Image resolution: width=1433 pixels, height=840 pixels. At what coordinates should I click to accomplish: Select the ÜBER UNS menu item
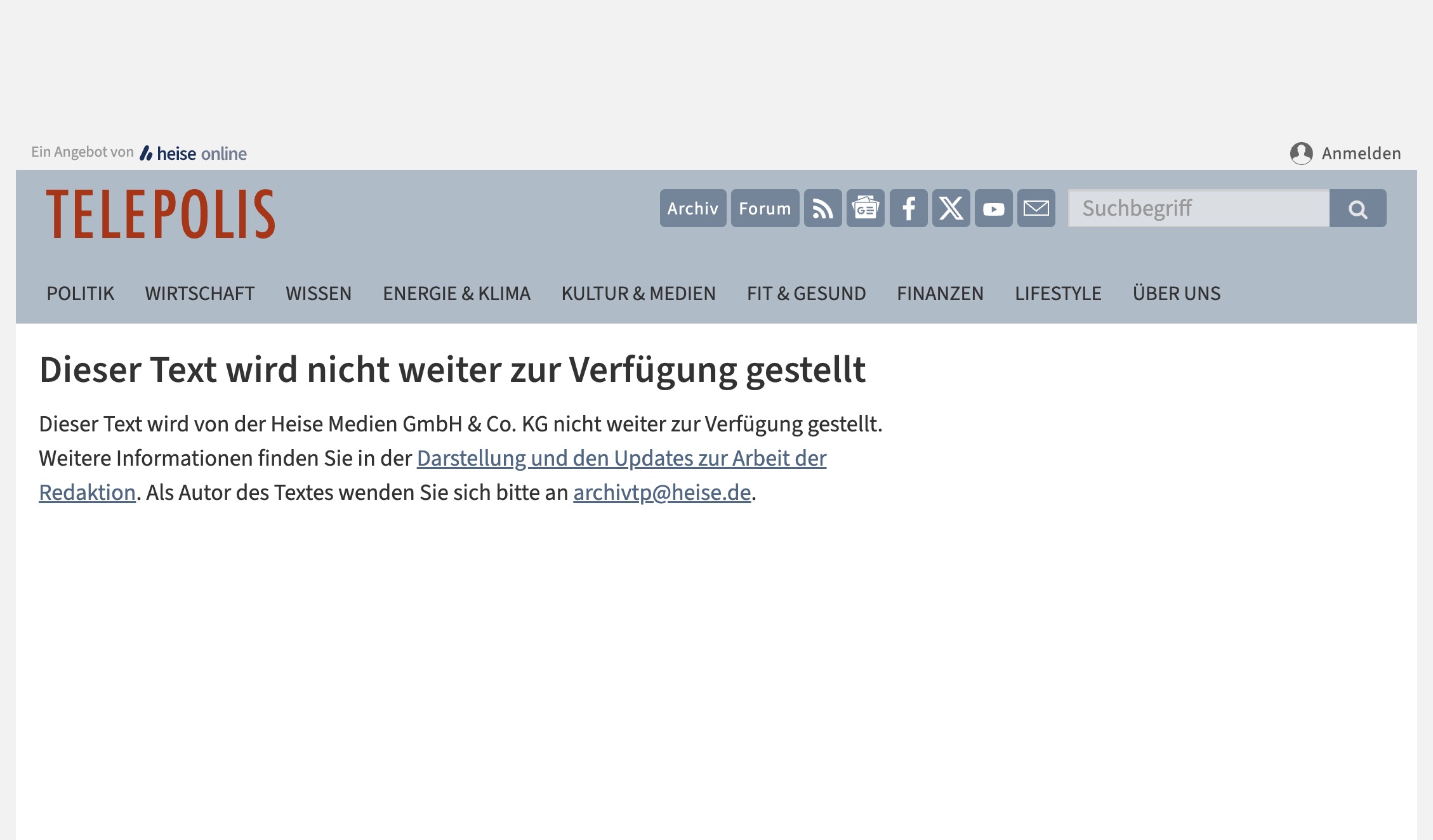(x=1177, y=294)
